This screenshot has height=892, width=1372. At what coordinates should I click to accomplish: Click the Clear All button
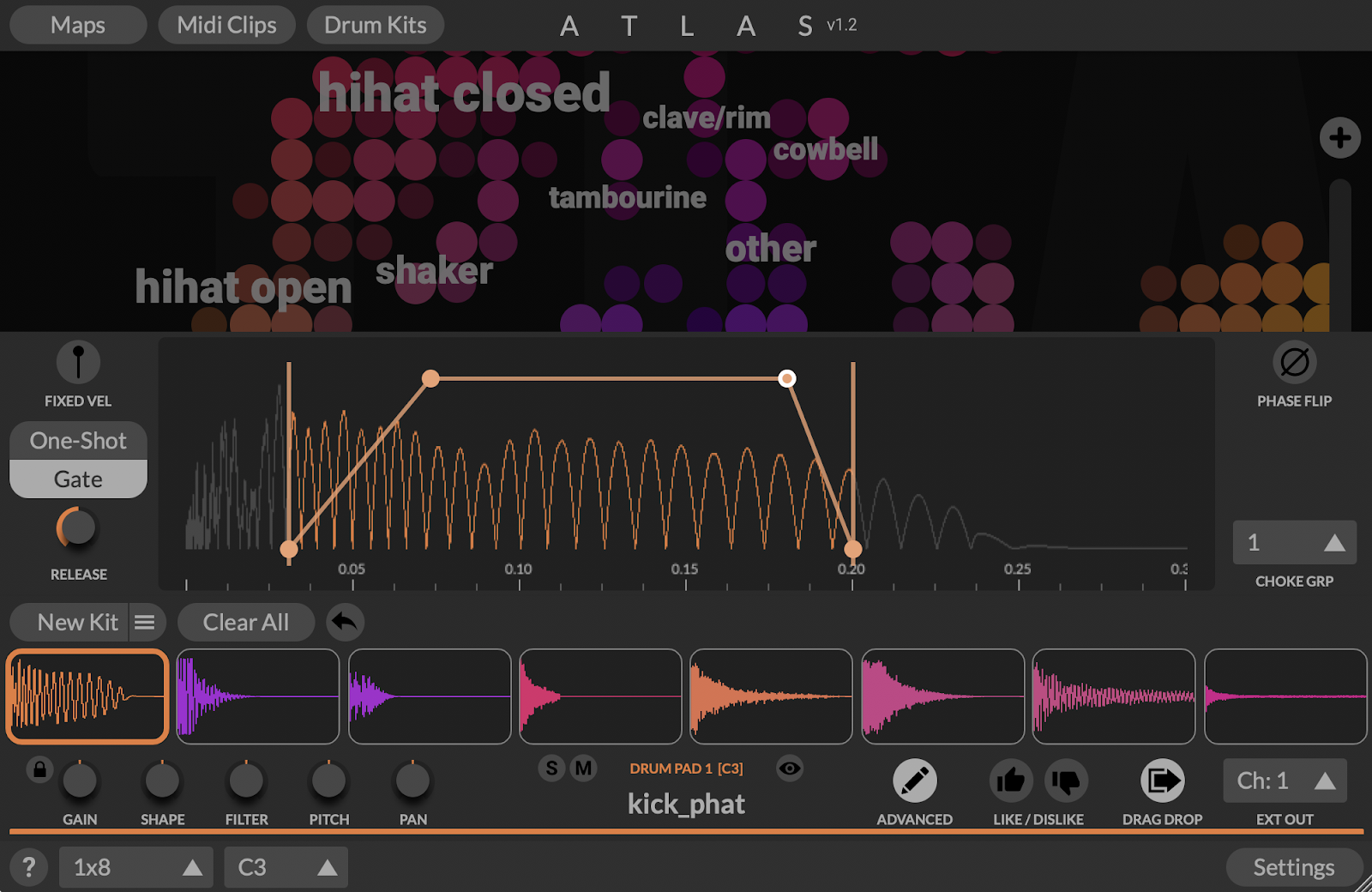246,623
